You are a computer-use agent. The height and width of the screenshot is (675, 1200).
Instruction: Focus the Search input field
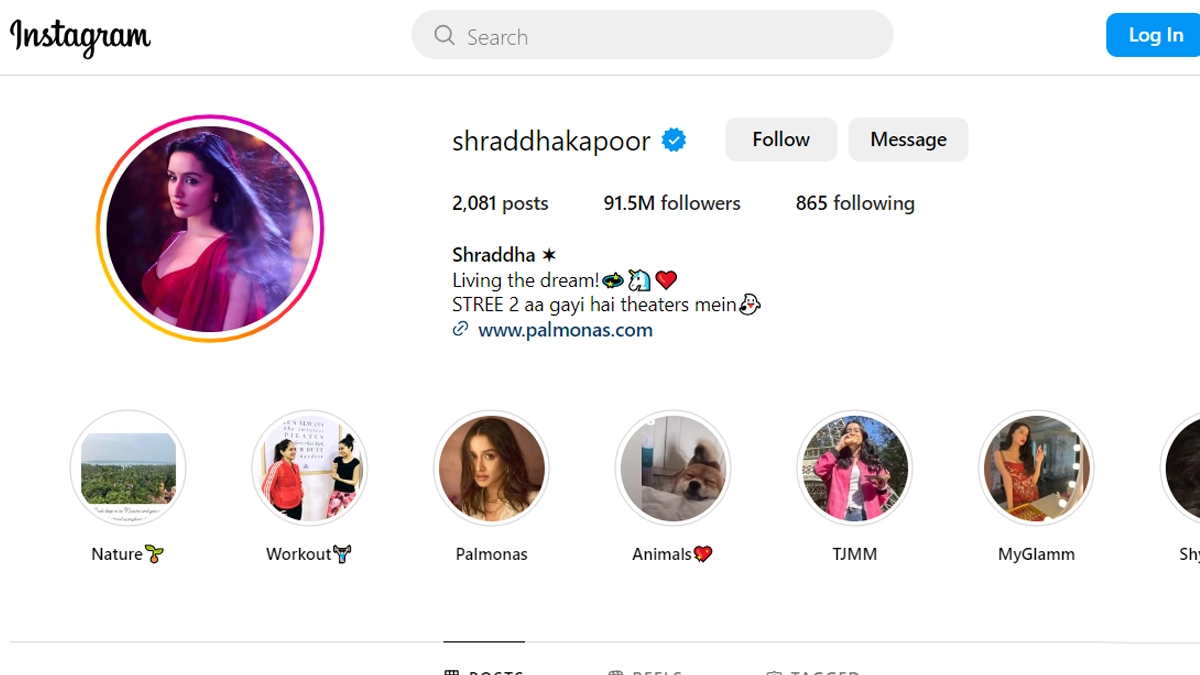pos(652,36)
